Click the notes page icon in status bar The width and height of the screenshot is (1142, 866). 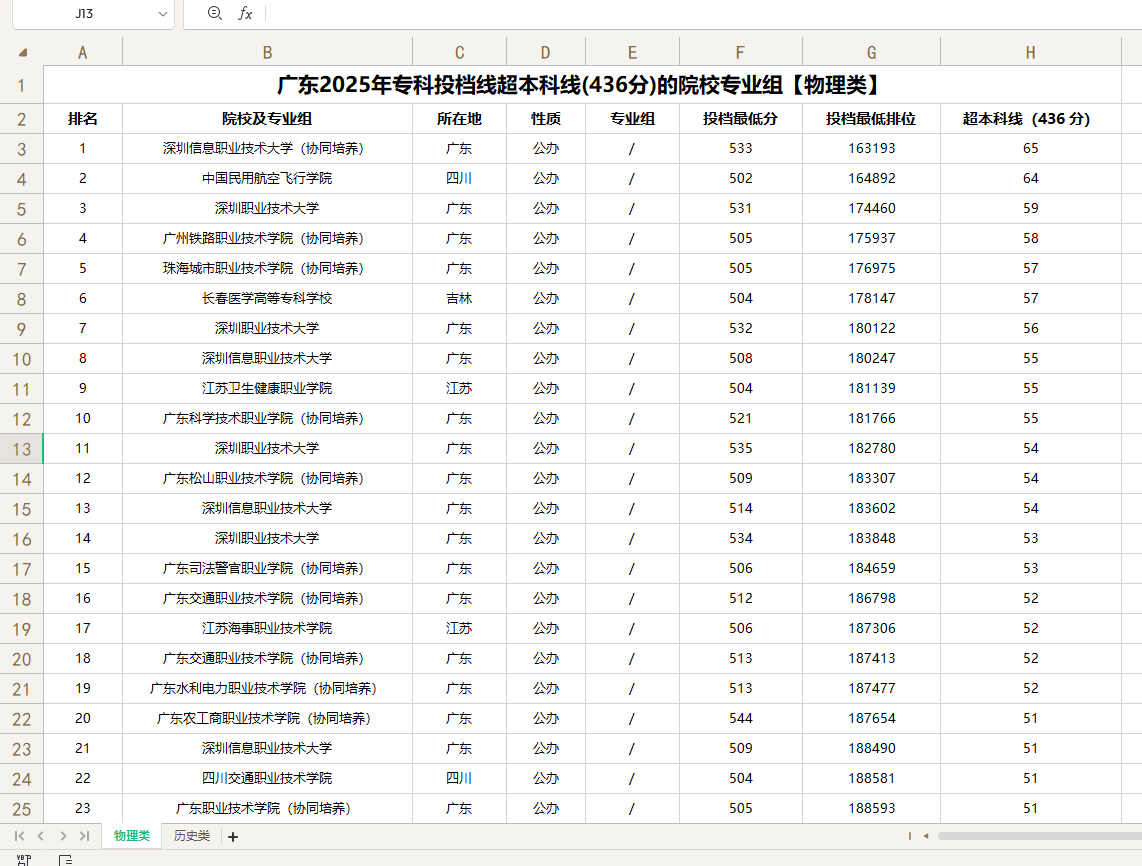(x=66, y=858)
